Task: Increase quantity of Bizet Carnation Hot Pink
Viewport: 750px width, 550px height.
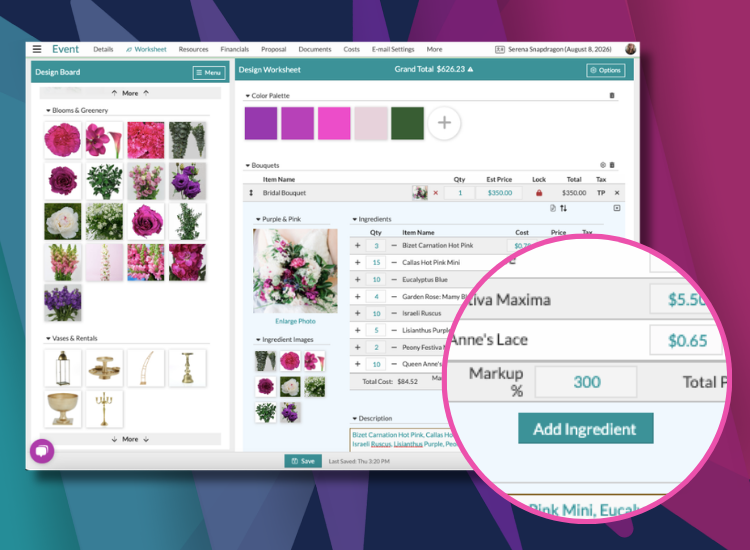Action: coord(357,245)
